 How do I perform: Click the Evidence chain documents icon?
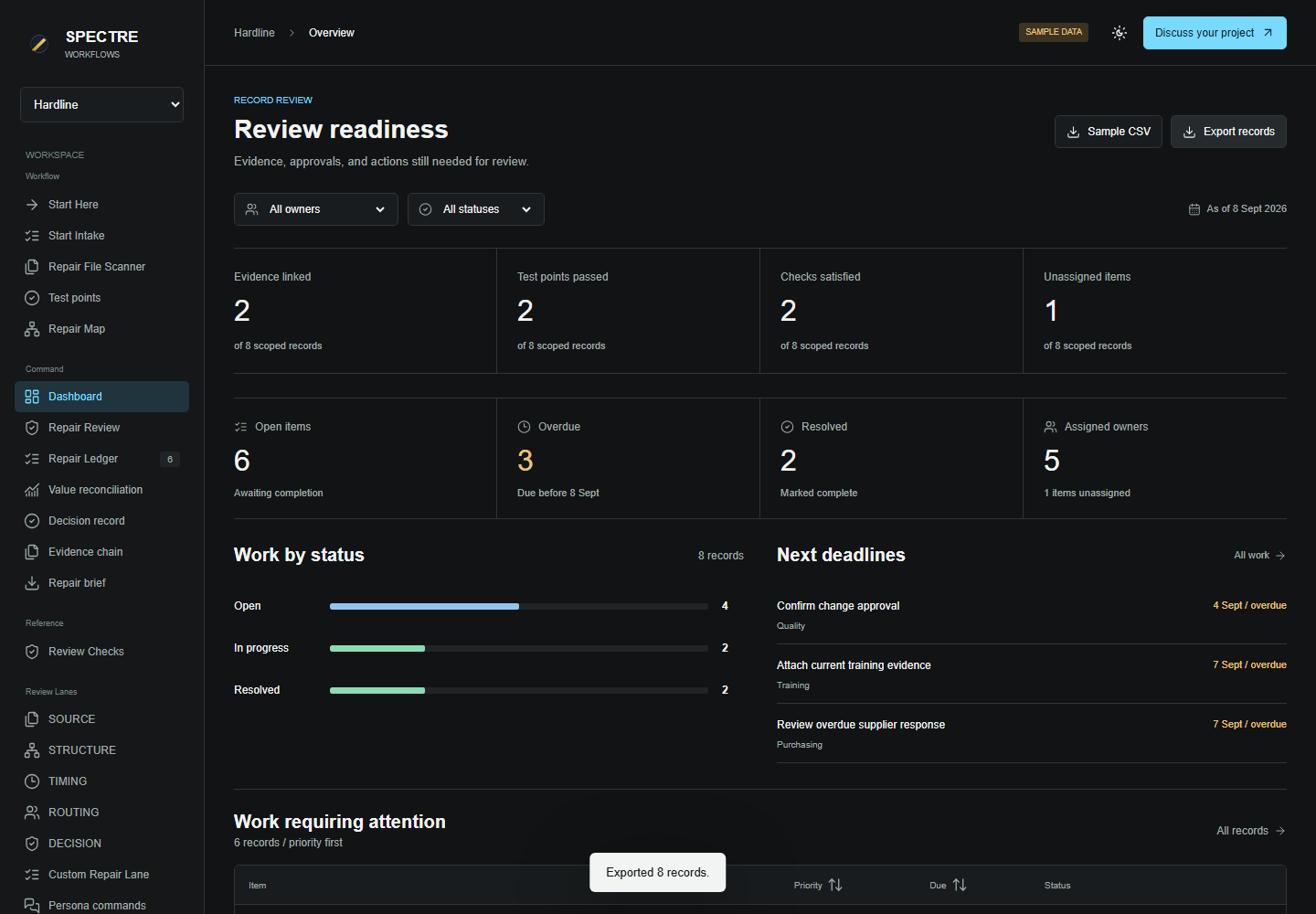tap(32, 552)
